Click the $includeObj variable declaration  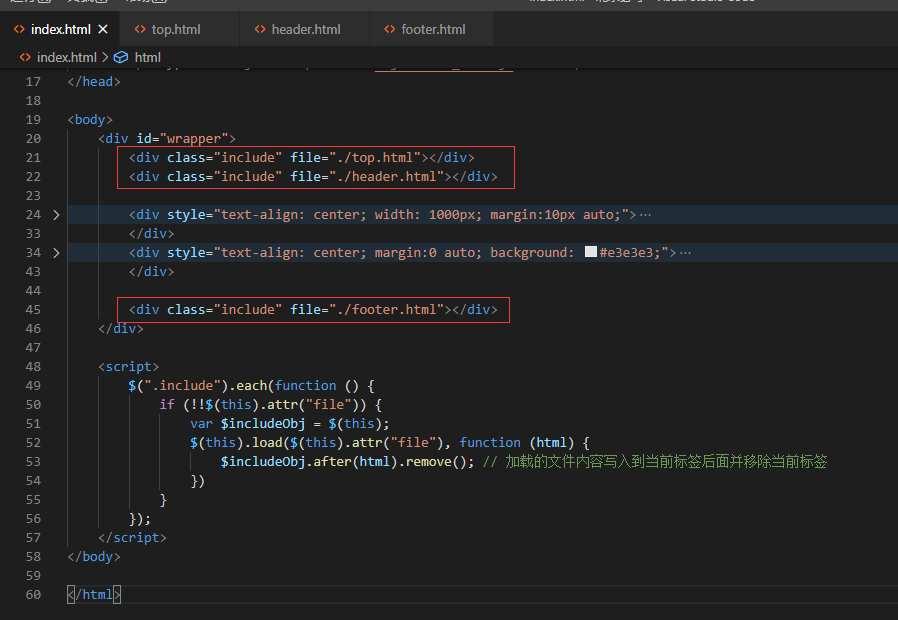coord(263,424)
